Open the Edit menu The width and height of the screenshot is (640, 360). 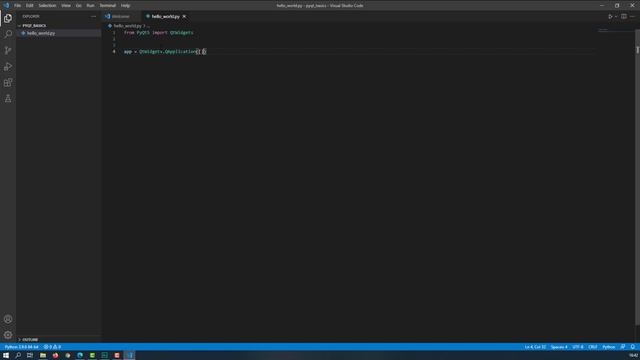point(29,6)
